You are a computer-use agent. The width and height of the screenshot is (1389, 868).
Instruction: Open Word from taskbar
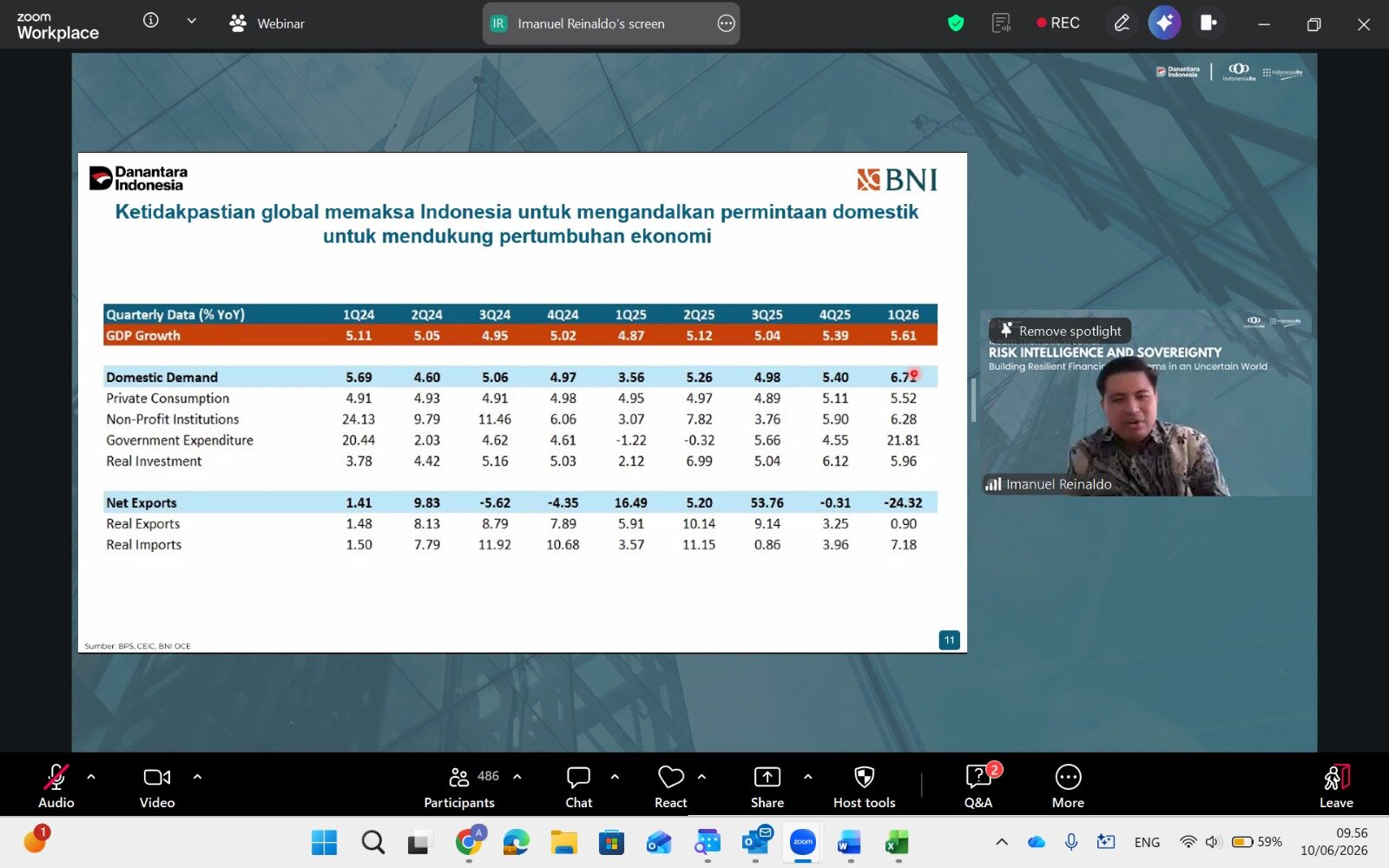pos(849,842)
